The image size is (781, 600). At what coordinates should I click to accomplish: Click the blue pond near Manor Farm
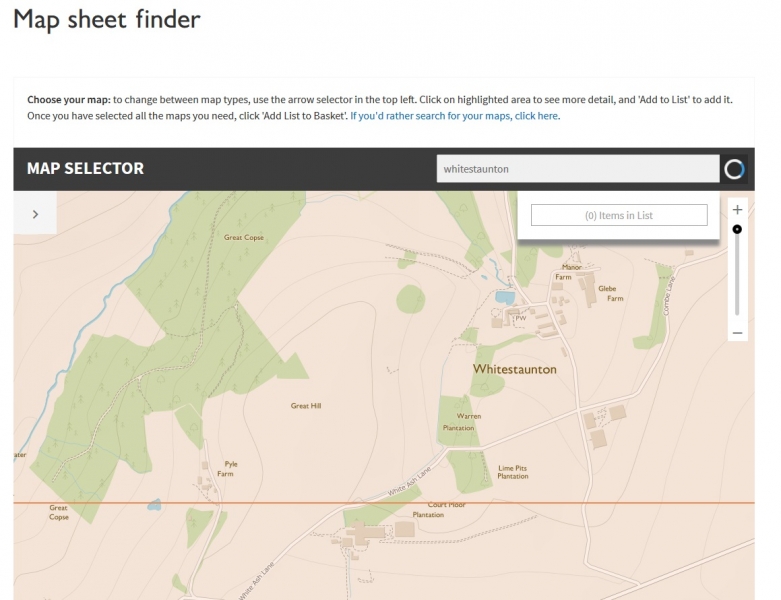(504, 297)
